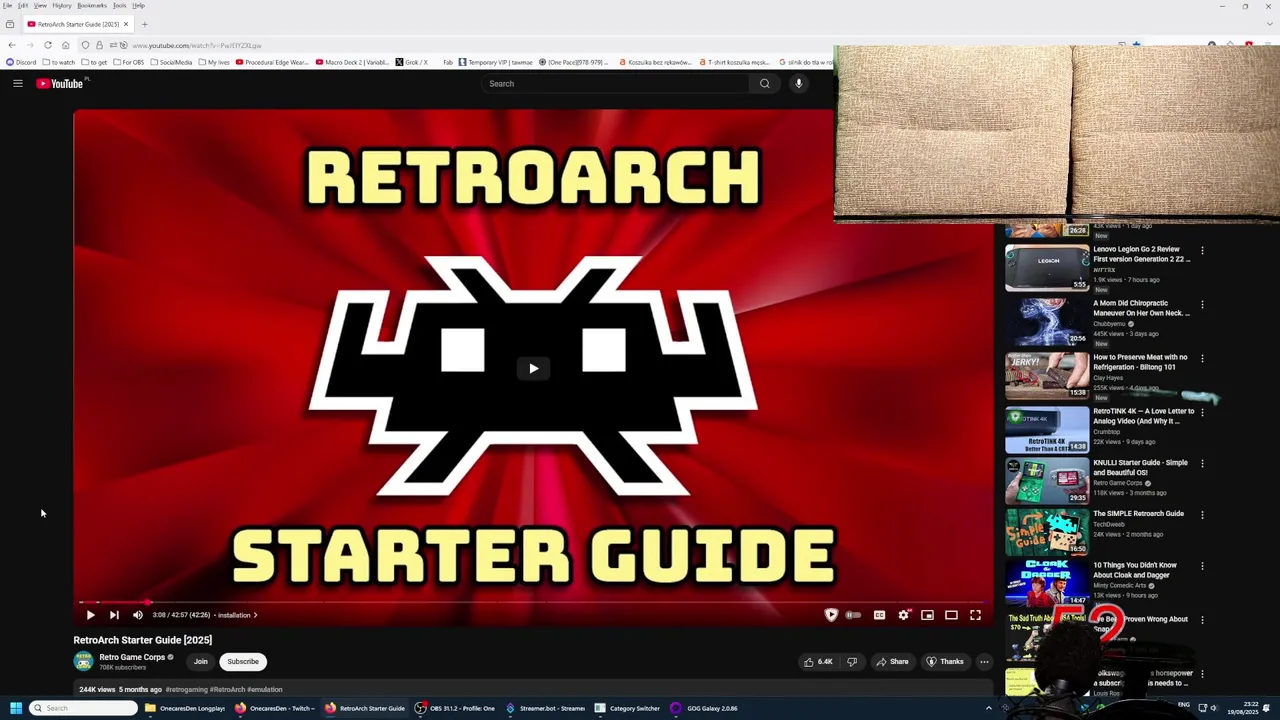
Task: Toggle theater mode view
Action: 952,615
